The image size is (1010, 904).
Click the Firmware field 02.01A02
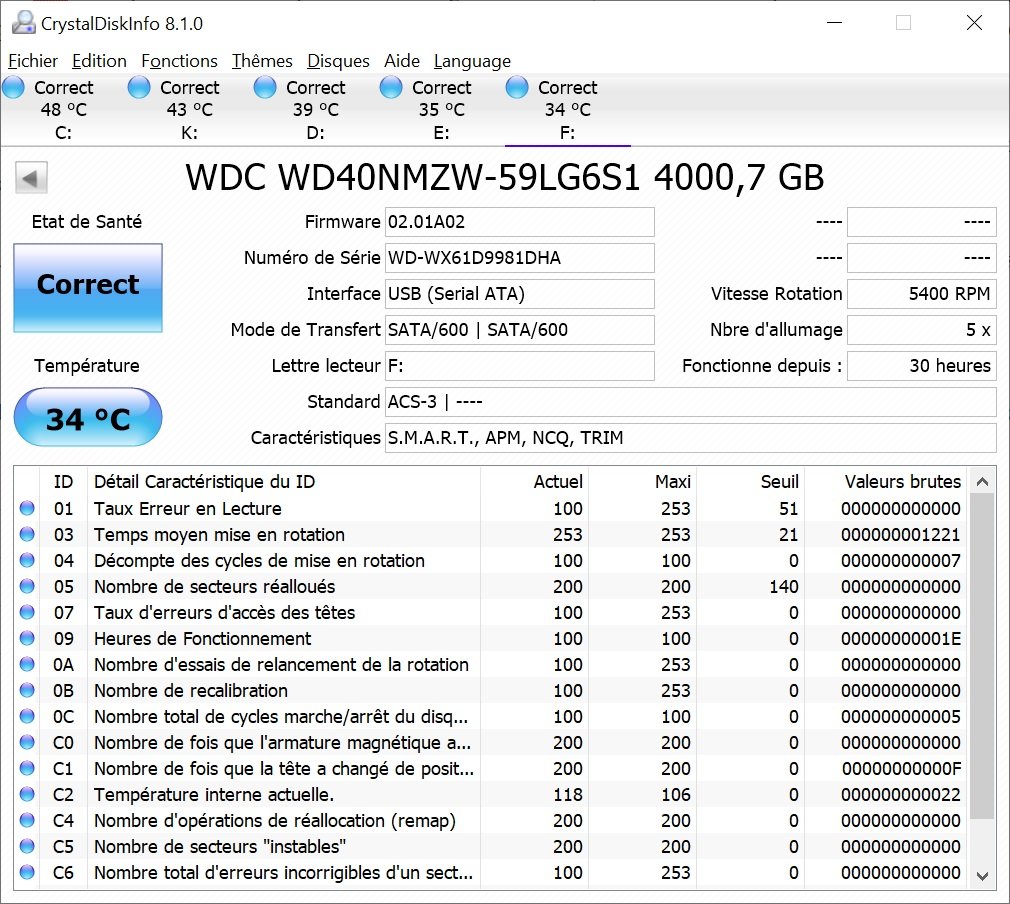(x=520, y=222)
